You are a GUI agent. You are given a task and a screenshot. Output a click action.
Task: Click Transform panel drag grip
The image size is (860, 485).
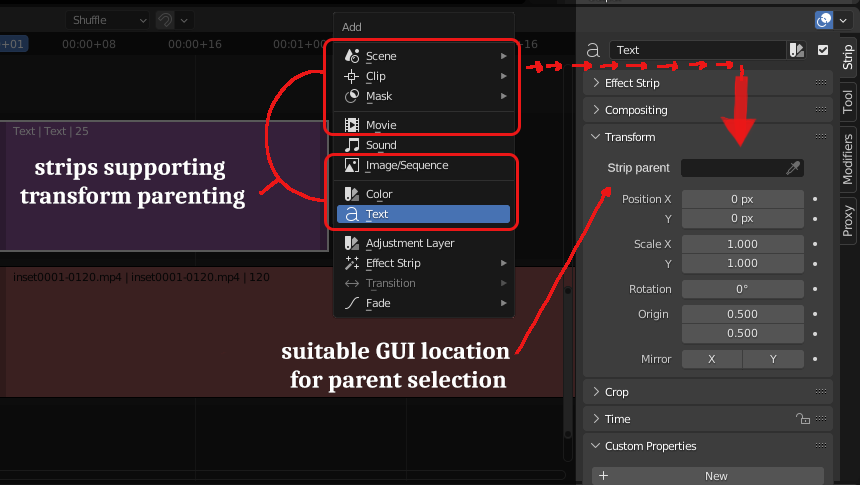click(x=821, y=137)
